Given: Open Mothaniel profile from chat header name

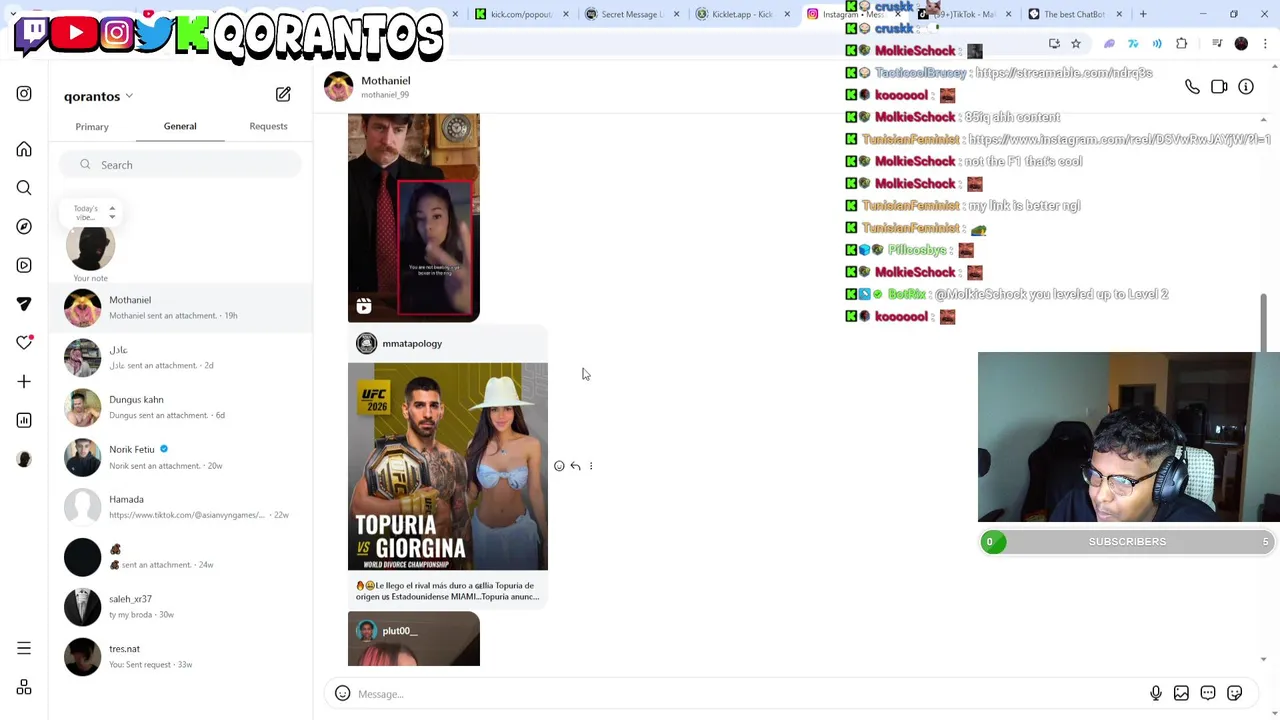Looking at the screenshot, I should (x=386, y=80).
